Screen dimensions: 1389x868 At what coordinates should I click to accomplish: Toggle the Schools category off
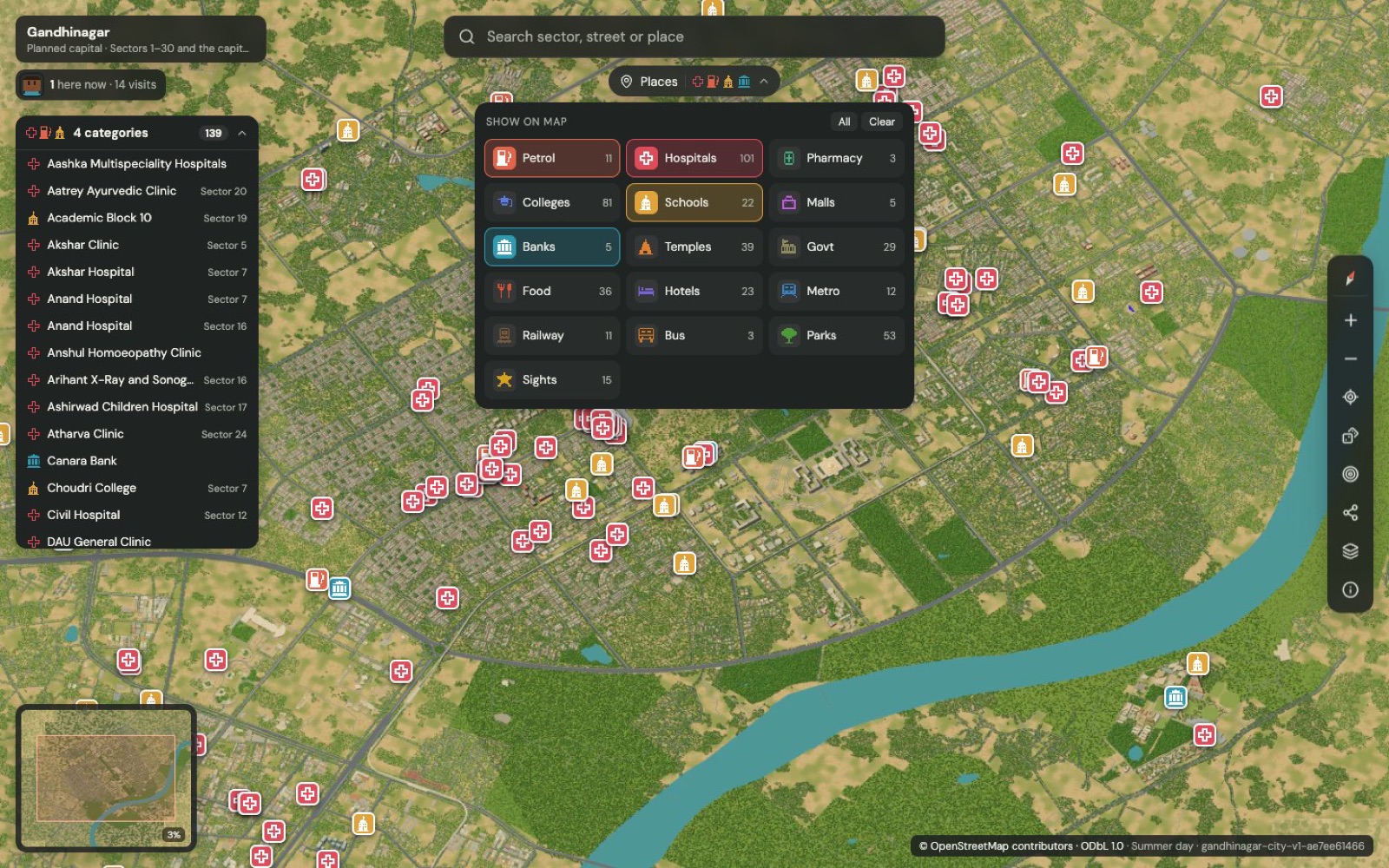click(x=694, y=202)
